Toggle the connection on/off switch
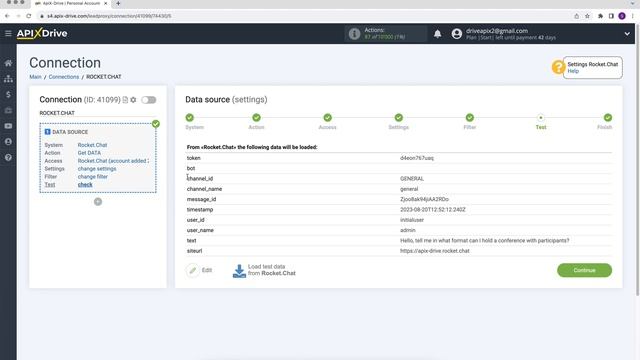 pos(149,100)
